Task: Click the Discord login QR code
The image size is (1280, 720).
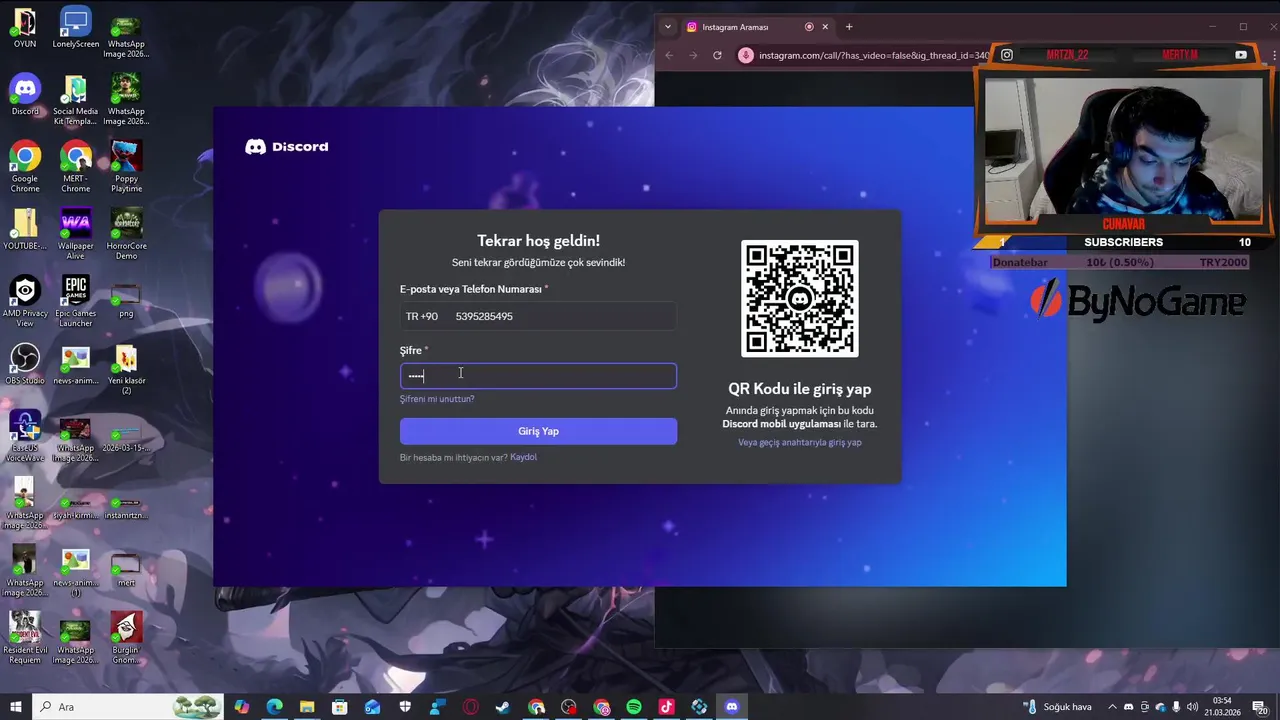Action: (x=799, y=299)
